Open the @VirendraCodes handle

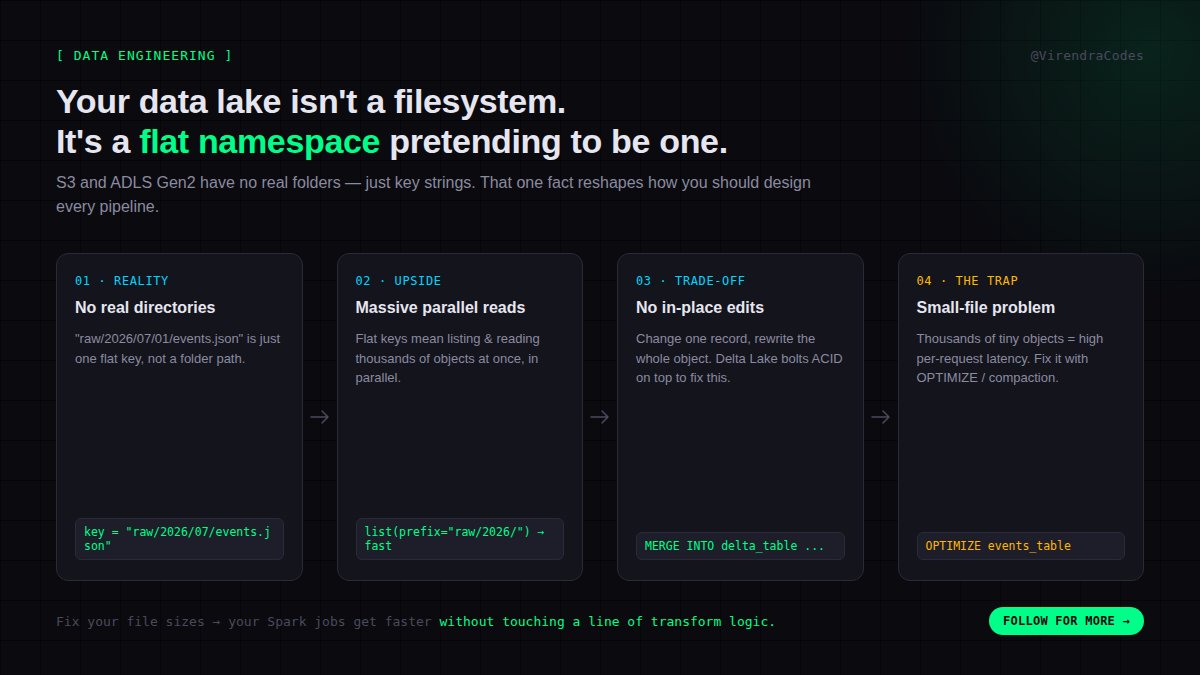1087,56
